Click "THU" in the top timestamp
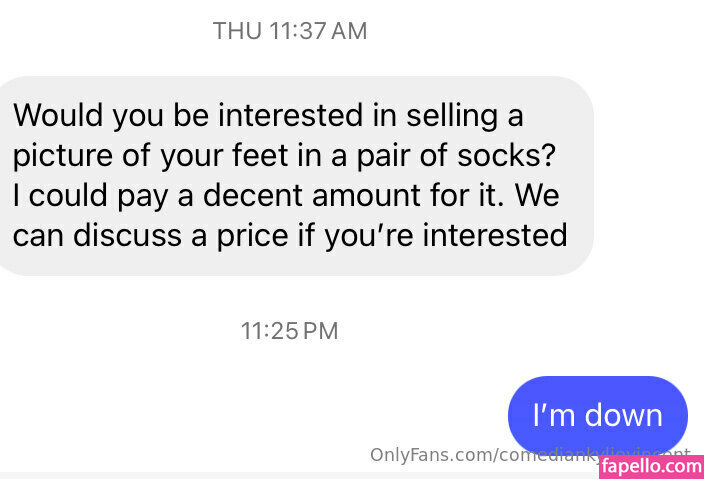The width and height of the screenshot is (704, 479). 236,31
